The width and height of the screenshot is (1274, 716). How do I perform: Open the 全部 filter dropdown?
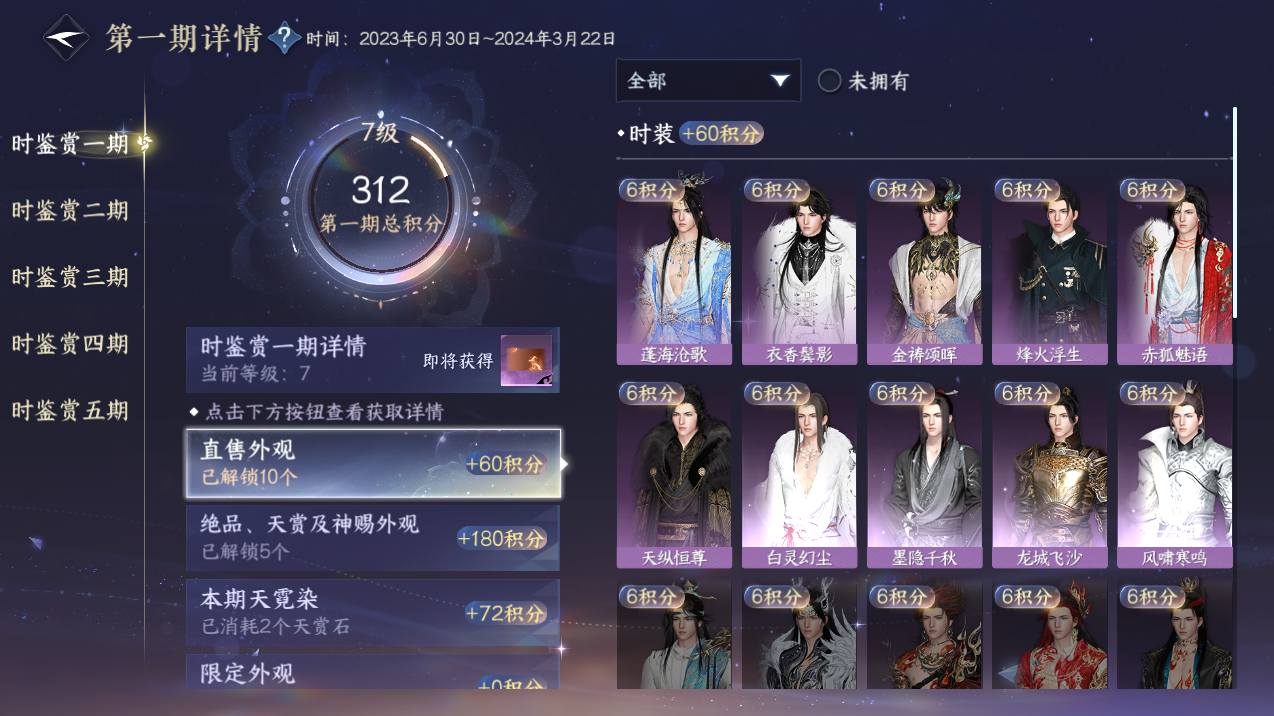pos(708,81)
